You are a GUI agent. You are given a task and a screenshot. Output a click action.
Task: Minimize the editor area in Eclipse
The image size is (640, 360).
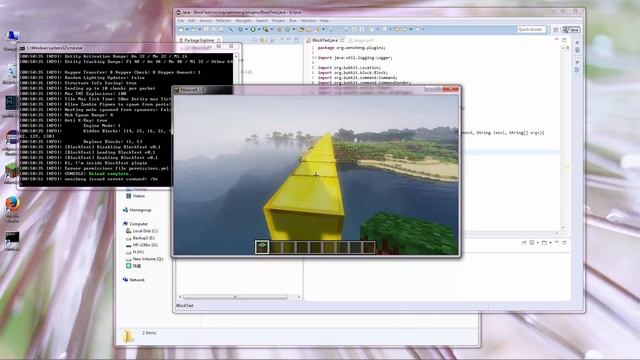point(556,40)
